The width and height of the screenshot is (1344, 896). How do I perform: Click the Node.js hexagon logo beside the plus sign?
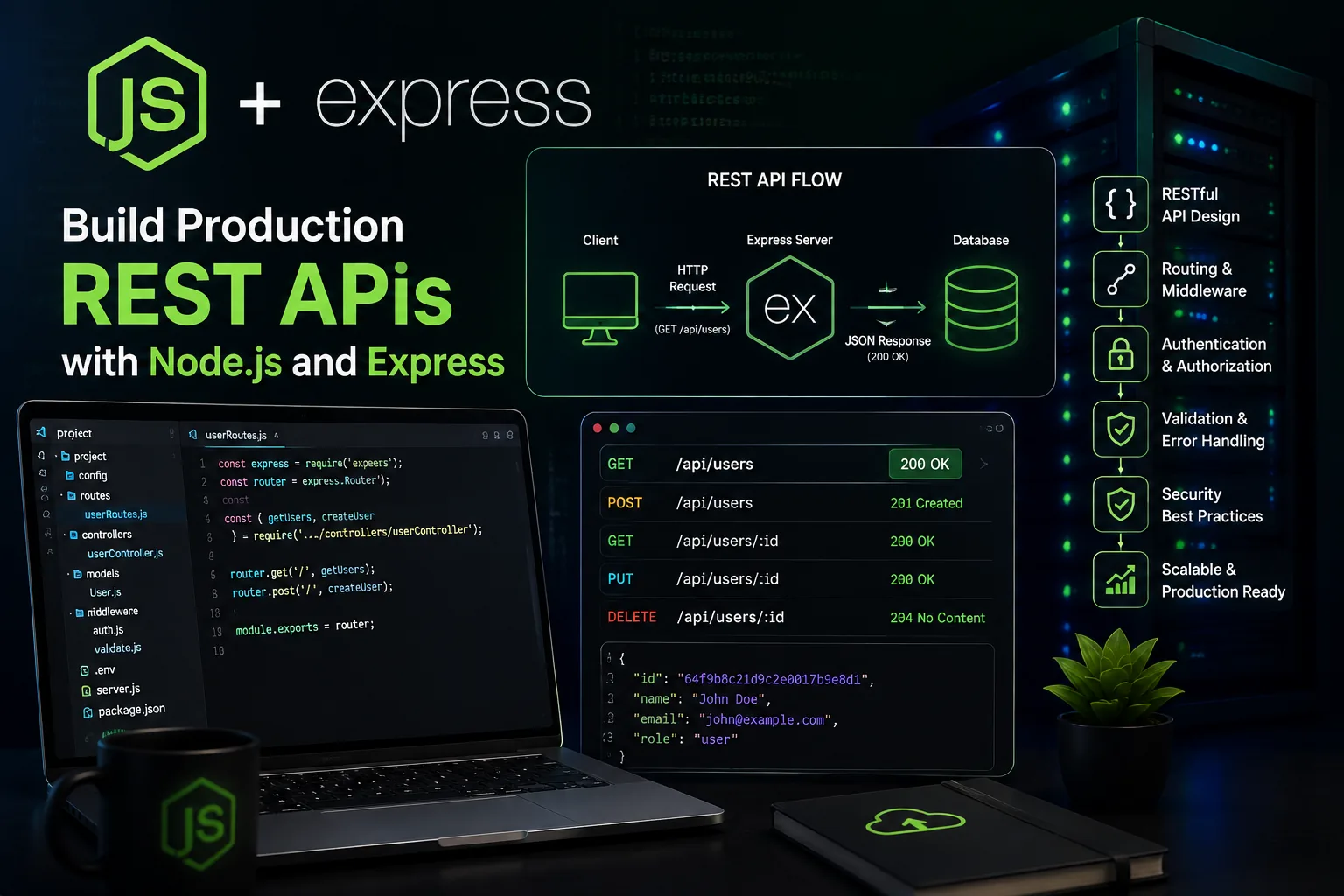click(x=148, y=103)
